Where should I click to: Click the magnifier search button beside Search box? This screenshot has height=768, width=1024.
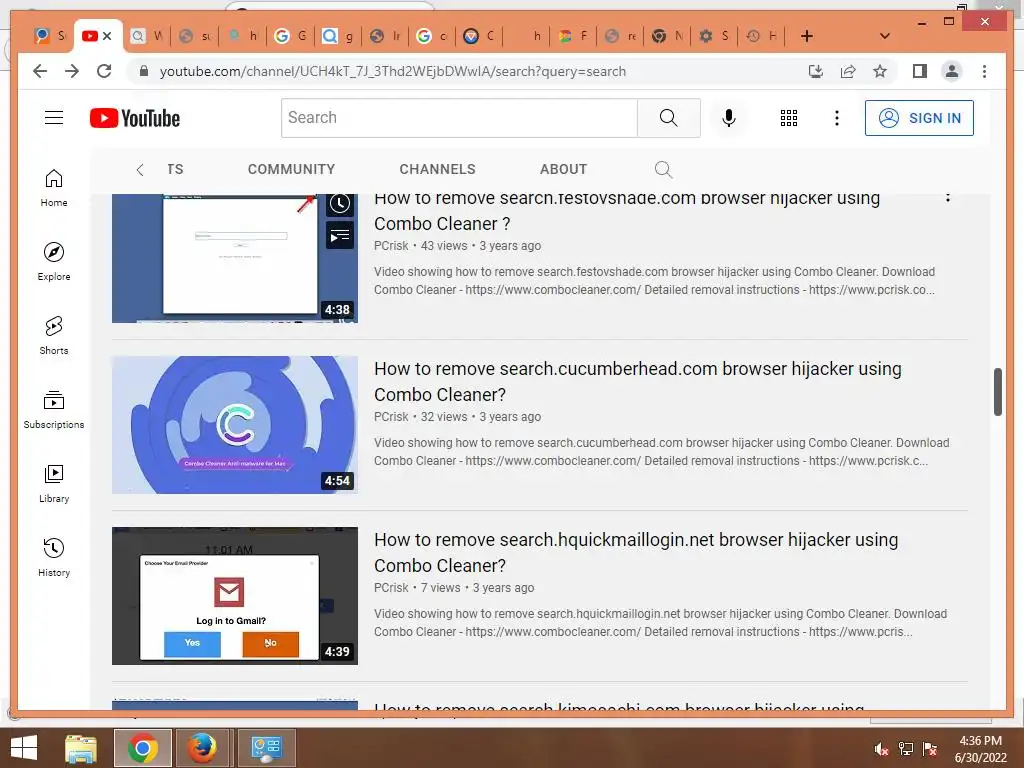(668, 118)
